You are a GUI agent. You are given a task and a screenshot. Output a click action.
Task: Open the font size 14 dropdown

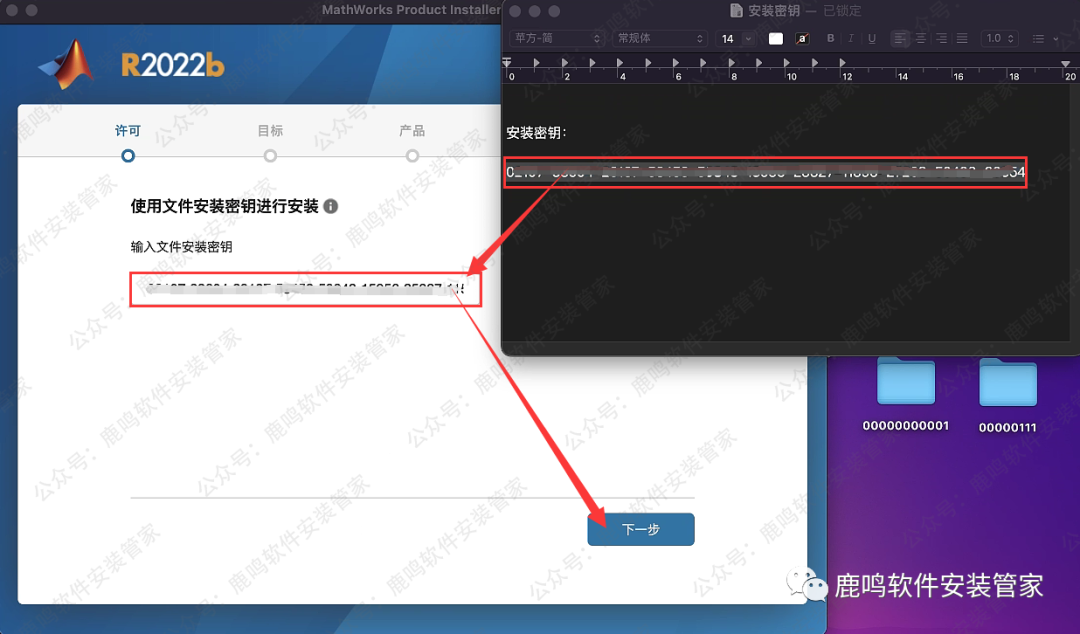click(x=735, y=38)
